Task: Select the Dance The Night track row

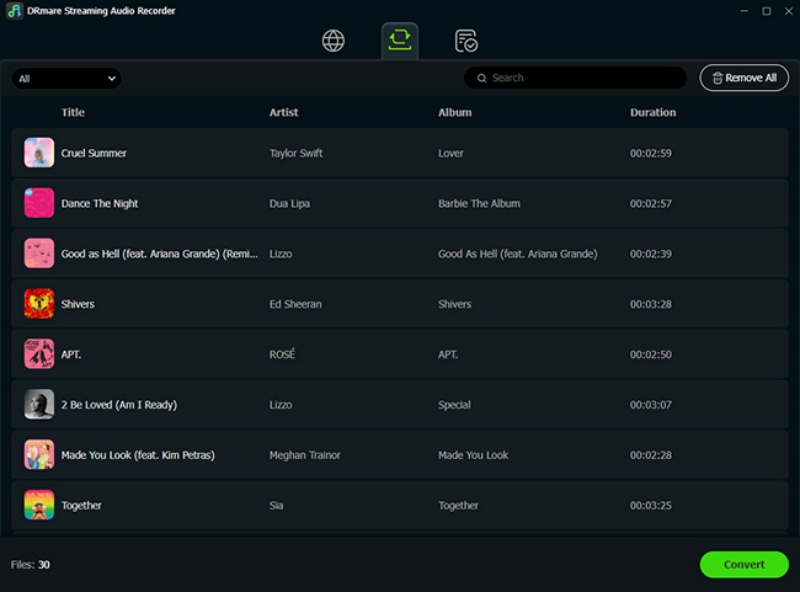Action: tap(400, 203)
